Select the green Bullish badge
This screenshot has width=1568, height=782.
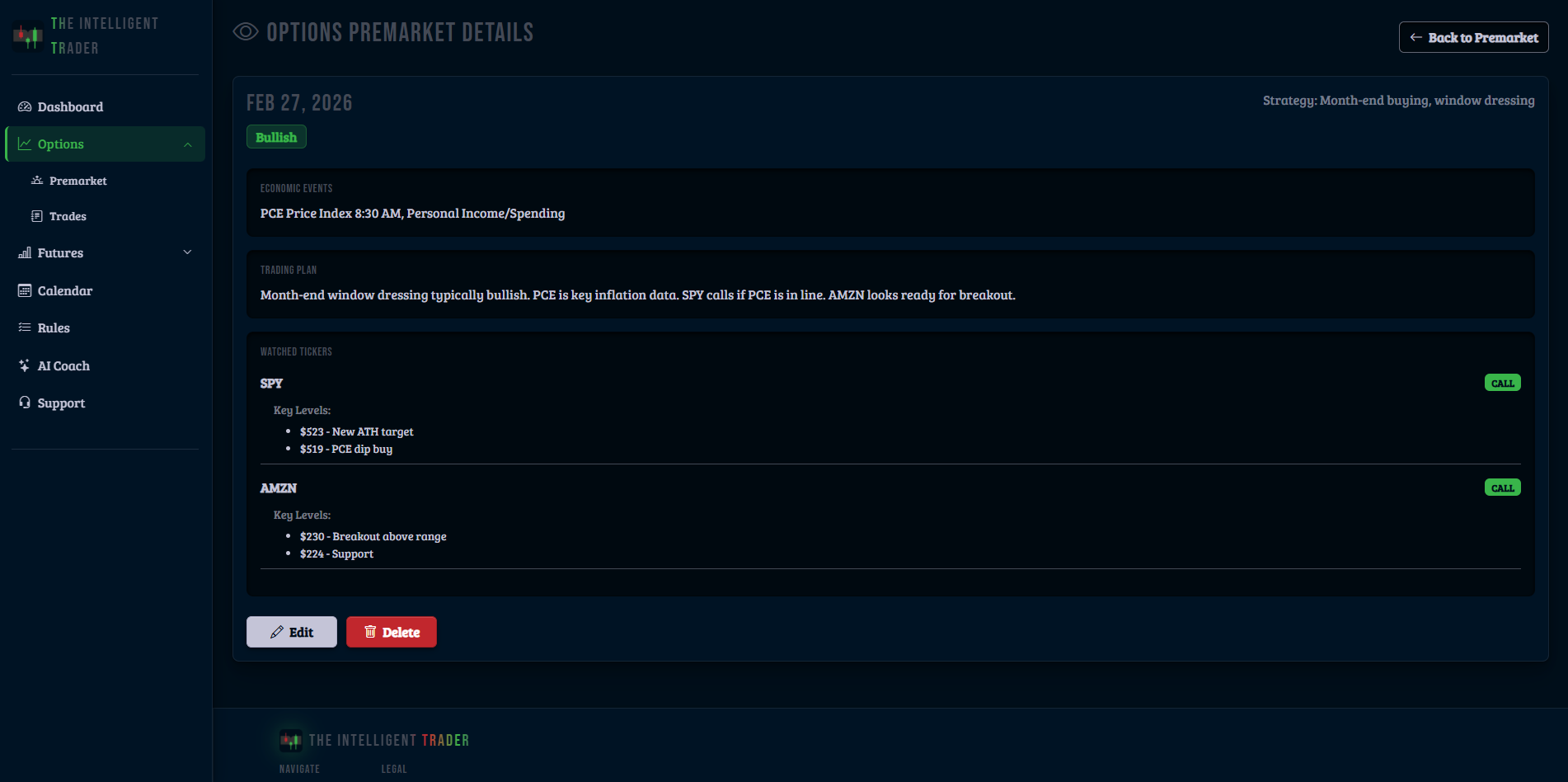coord(276,136)
